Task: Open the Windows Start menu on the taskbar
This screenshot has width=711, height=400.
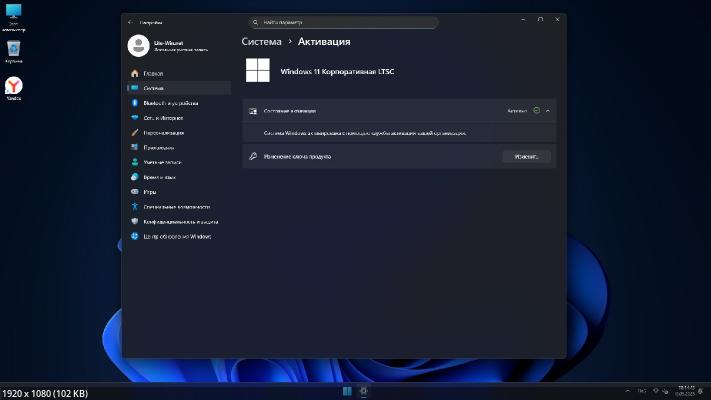Action: (347, 390)
